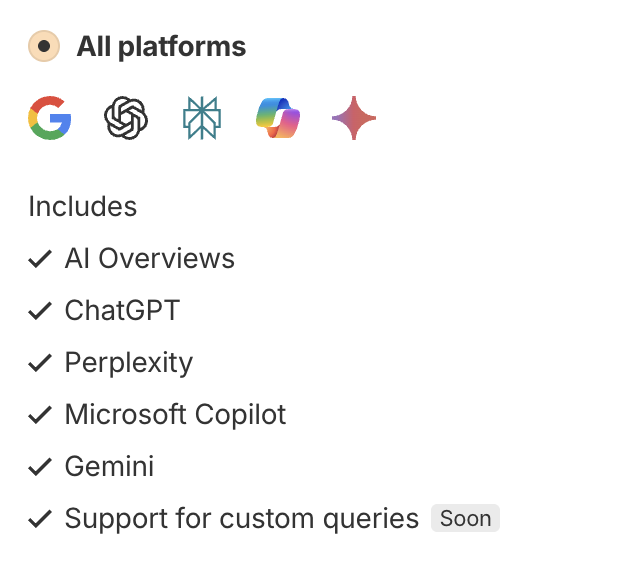Click the Gemini list item text
This screenshot has height=574, width=628.
coord(109,467)
